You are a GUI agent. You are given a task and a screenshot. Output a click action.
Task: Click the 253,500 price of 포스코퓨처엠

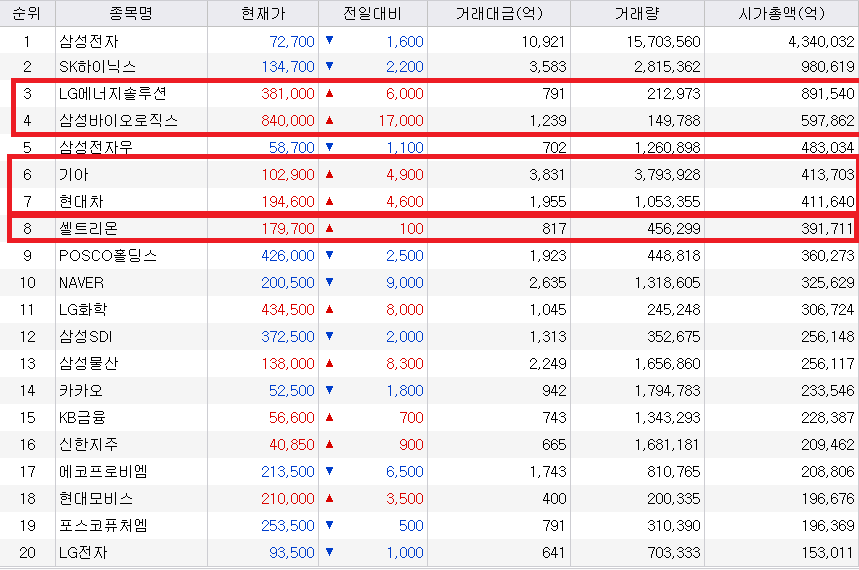(x=288, y=526)
